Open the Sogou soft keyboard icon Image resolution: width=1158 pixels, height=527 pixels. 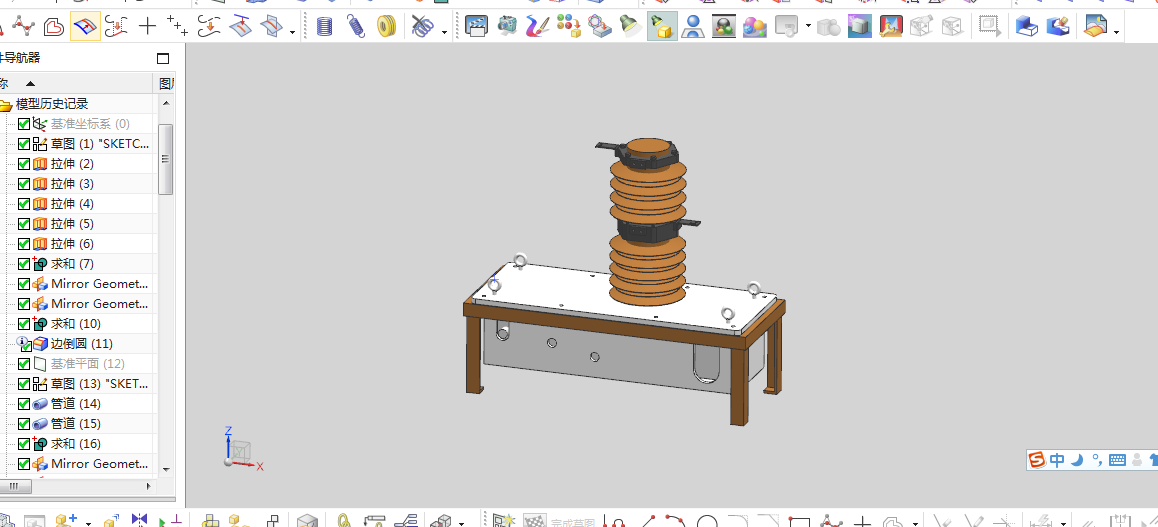(1117, 460)
